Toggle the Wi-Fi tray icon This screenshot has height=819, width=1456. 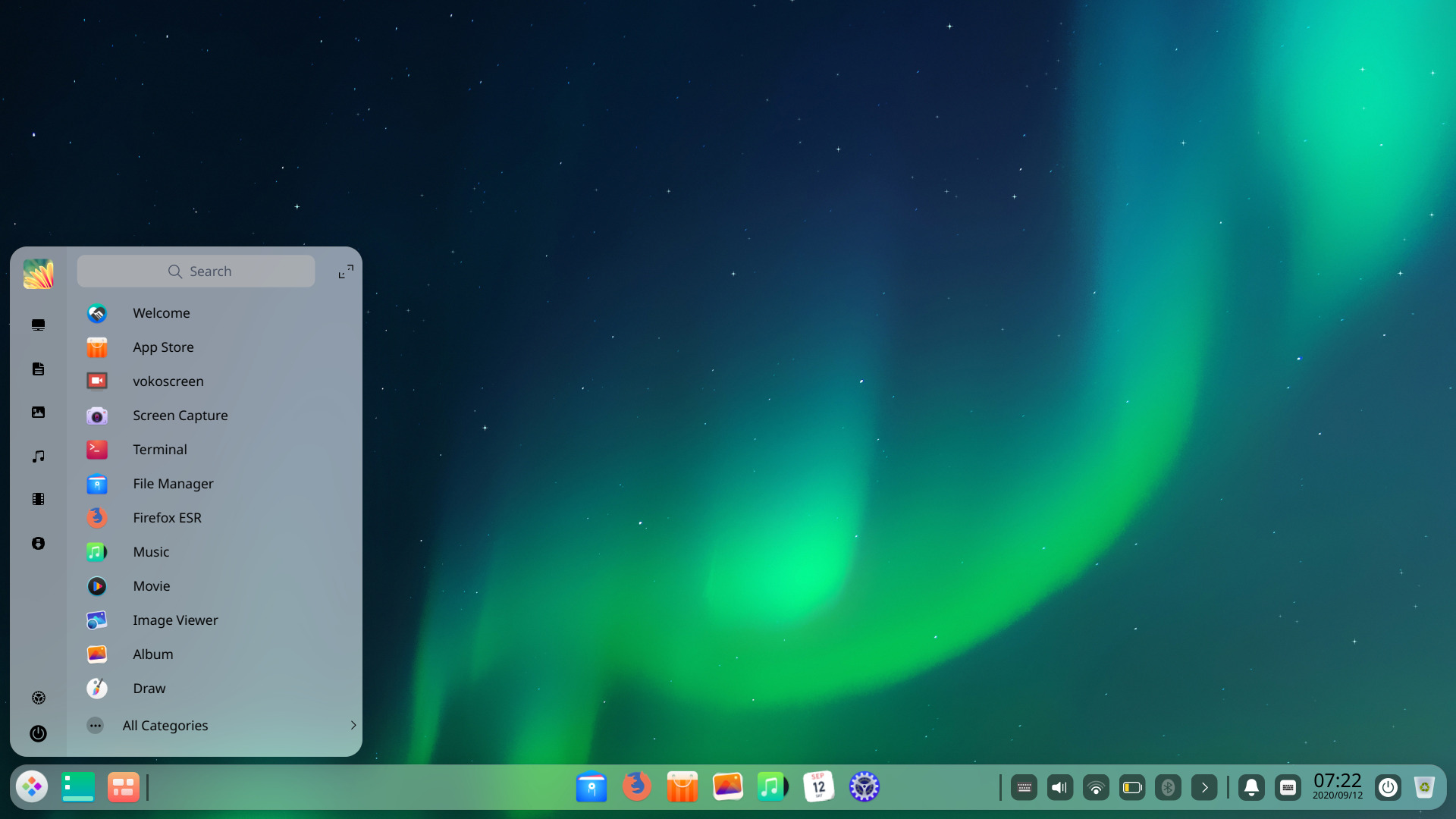[1096, 787]
